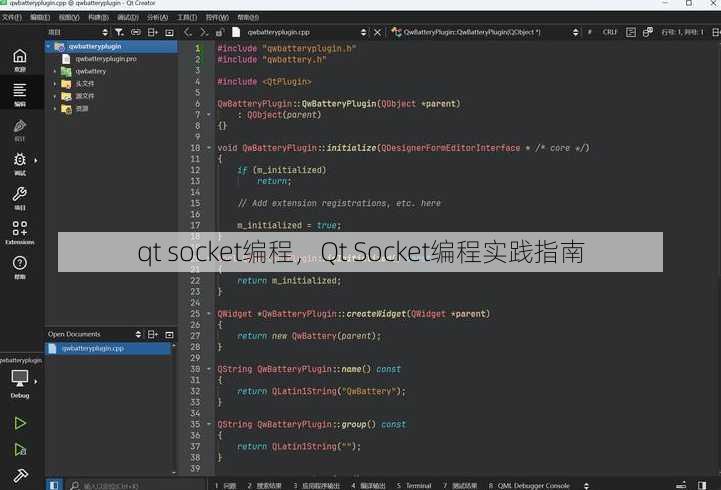721x490 pixels.
Task: Collapse the qwbatteryplugin root project node
Action: [49, 46]
